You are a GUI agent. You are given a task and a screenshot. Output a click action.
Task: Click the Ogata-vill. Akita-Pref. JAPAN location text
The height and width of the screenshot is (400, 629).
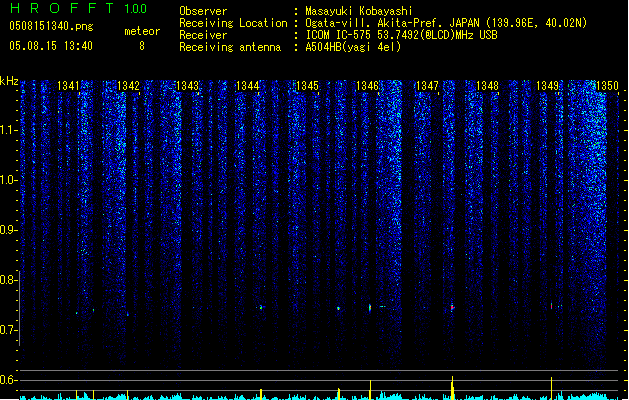pos(446,23)
